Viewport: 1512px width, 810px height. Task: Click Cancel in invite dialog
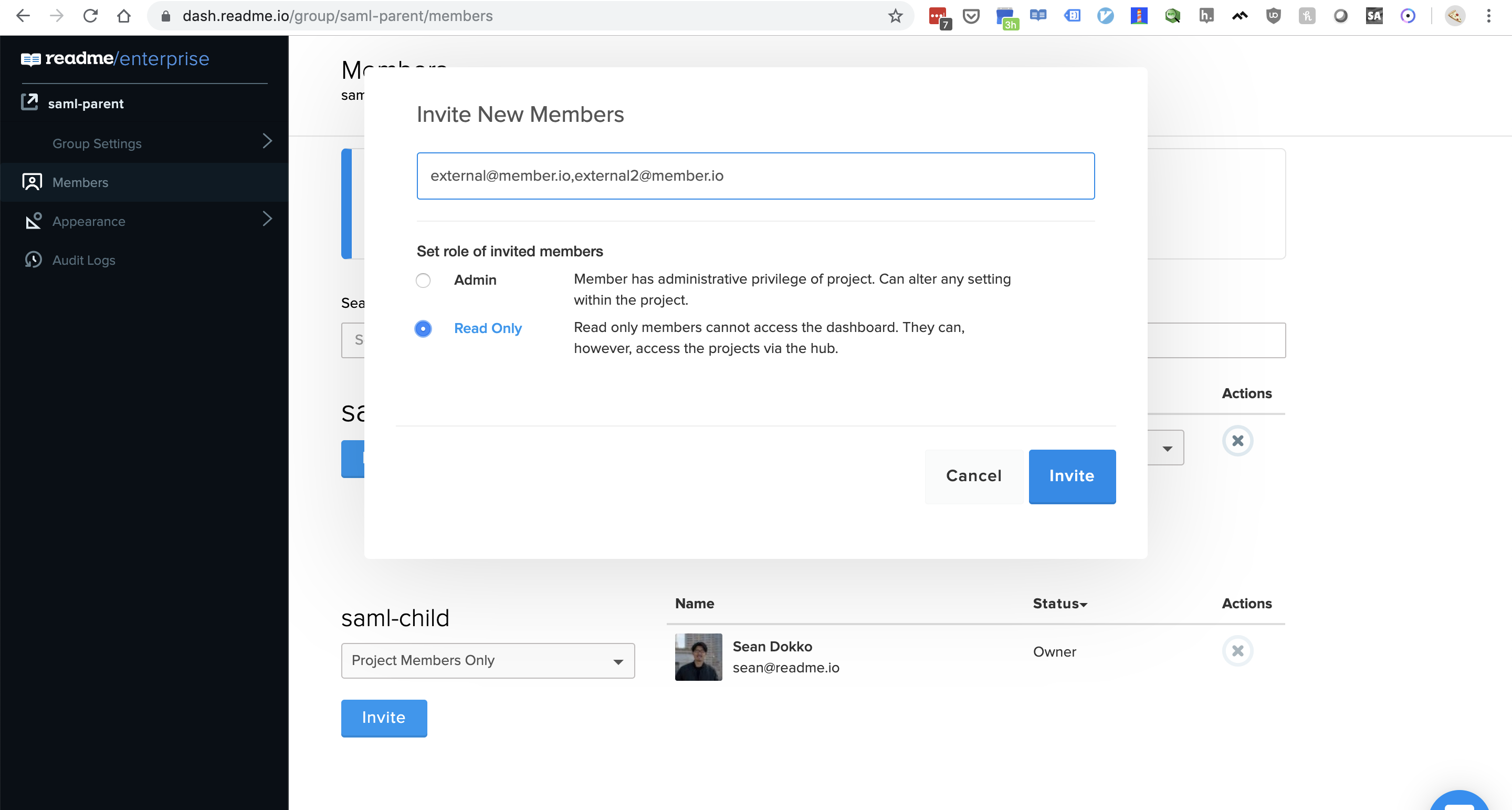click(x=973, y=476)
